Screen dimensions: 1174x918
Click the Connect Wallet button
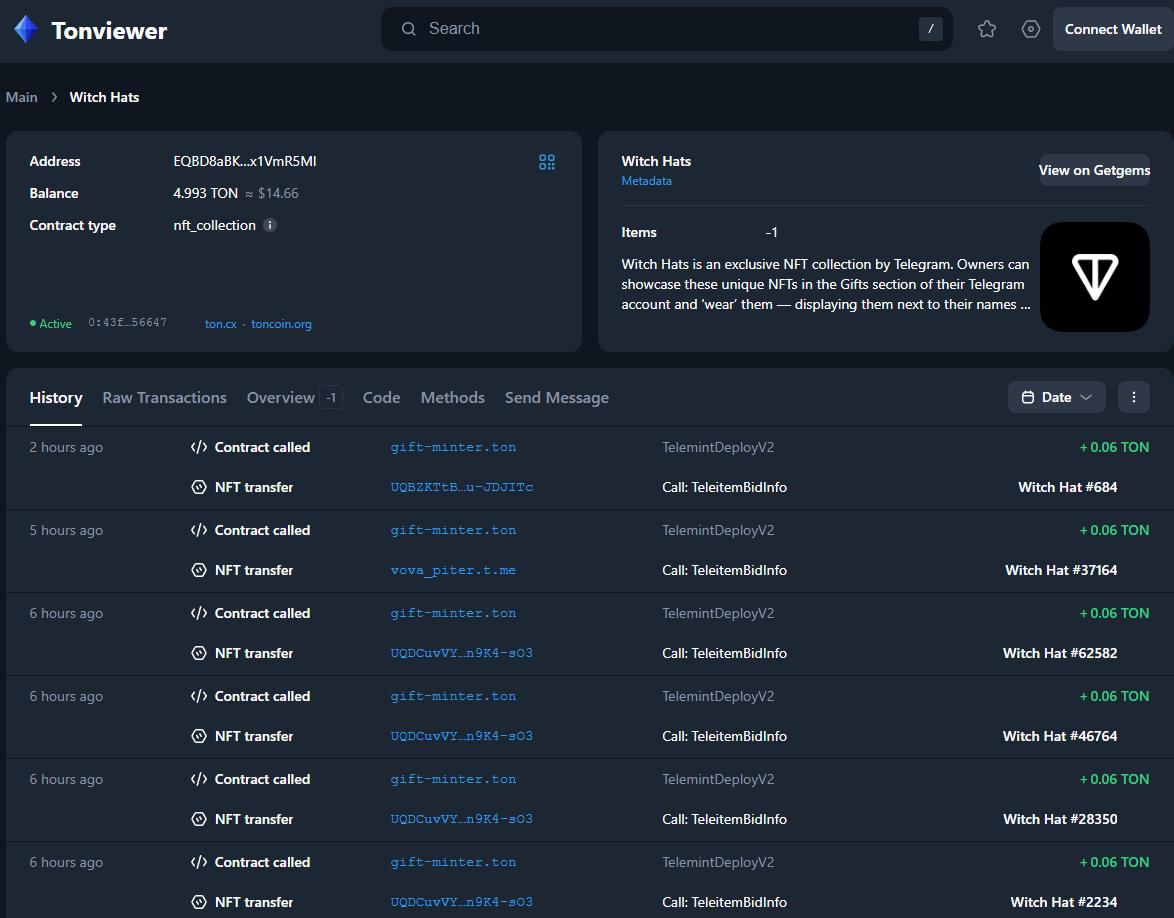(x=1112, y=29)
